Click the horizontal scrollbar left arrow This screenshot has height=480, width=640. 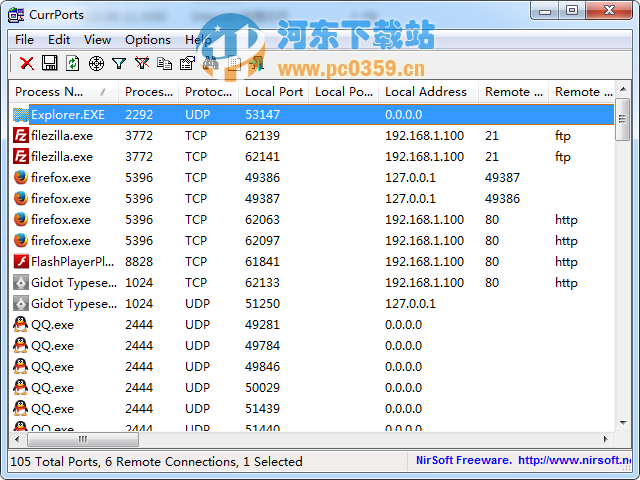coord(17,439)
